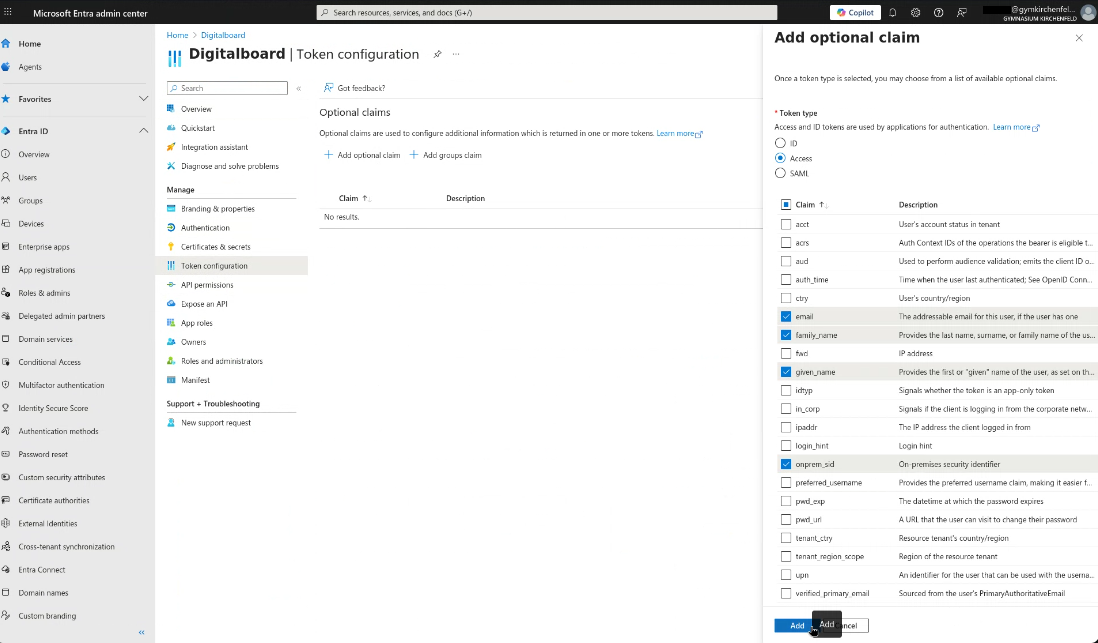
Task: Open the signed-in account avatar
Action: coord(1087,12)
